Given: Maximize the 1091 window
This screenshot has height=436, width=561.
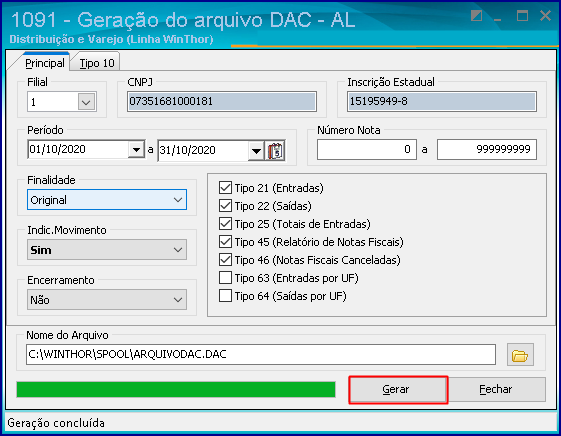Looking at the screenshot, I should [522, 16].
